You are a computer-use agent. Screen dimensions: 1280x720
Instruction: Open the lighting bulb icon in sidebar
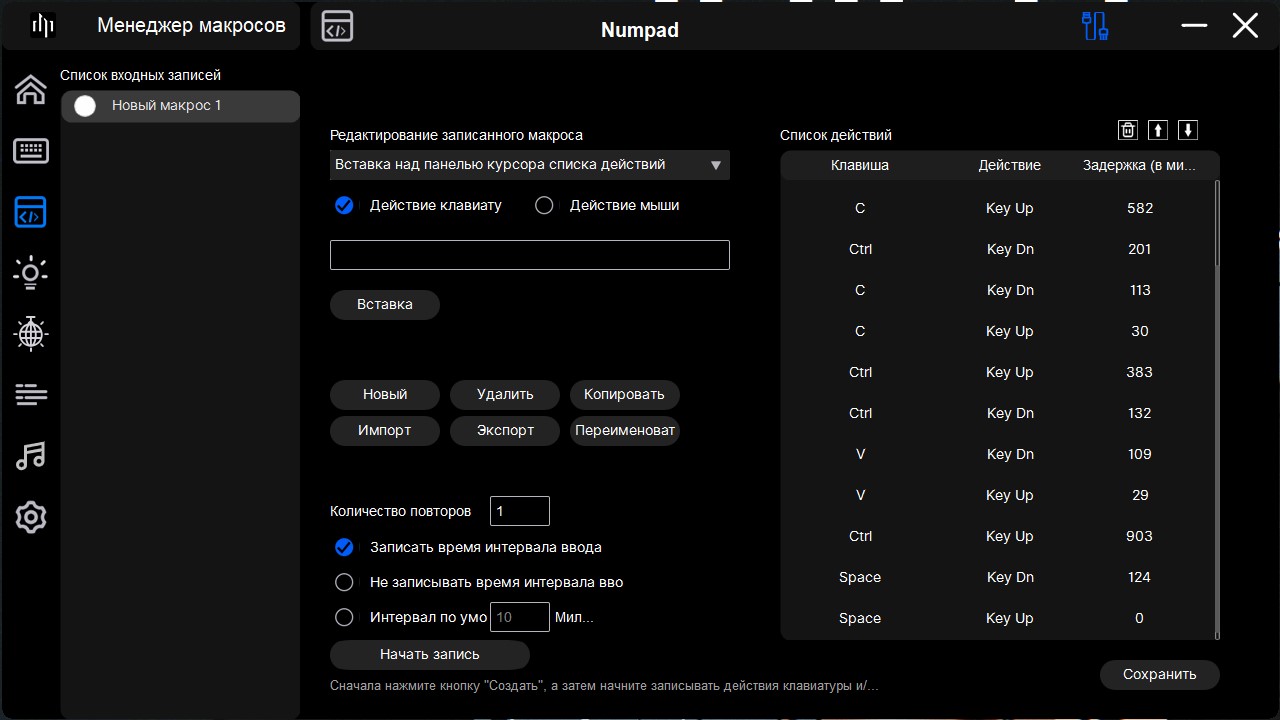tap(31, 272)
